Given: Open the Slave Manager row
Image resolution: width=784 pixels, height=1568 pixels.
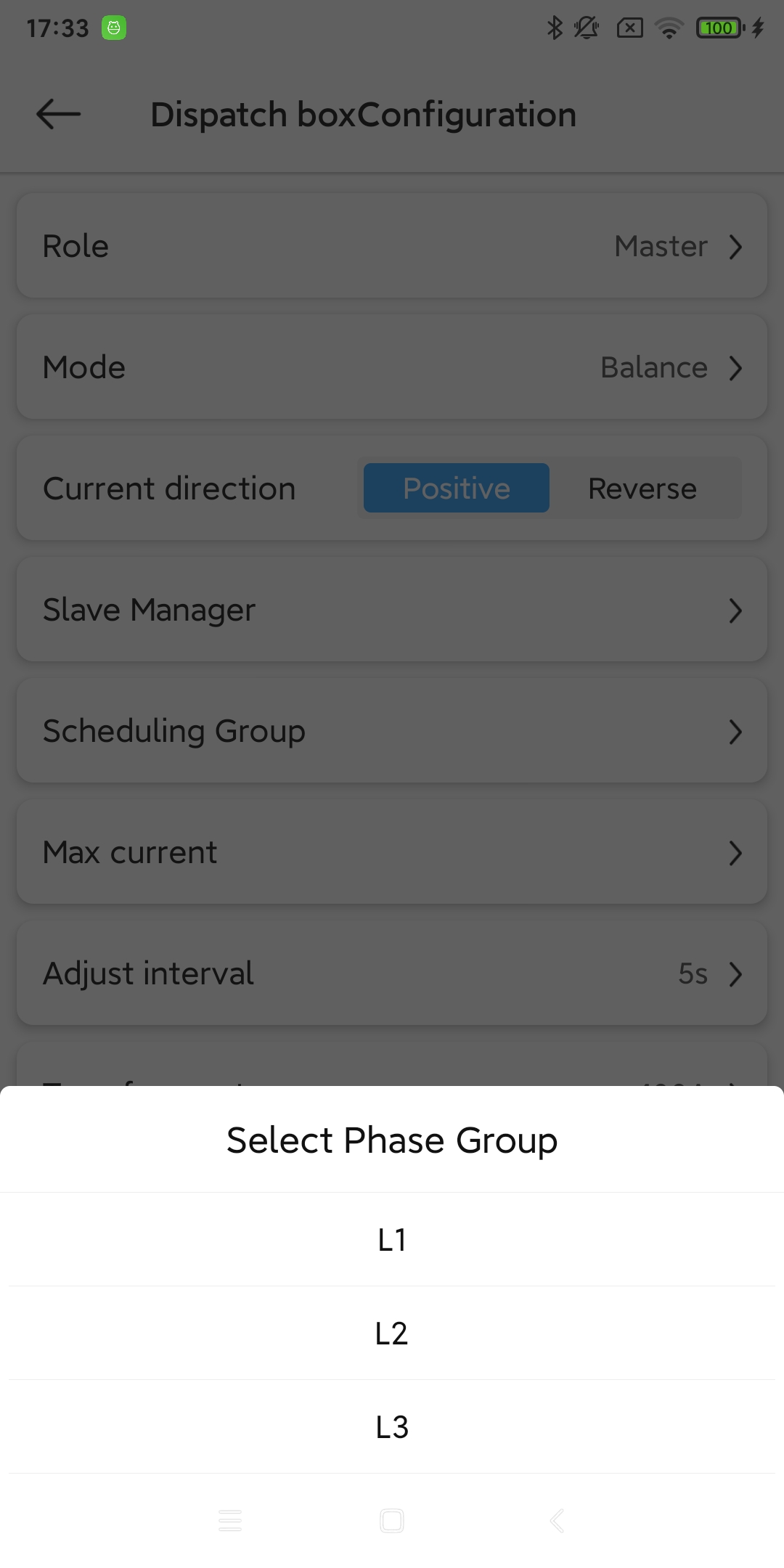Looking at the screenshot, I should click(392, 610).
